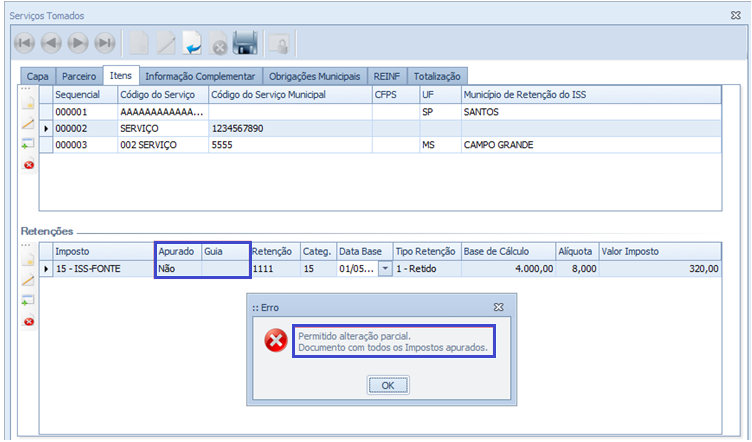Click the Apurado cell showing Não
Viewport: 752px width, 442px height.
[x=178, y=269]
